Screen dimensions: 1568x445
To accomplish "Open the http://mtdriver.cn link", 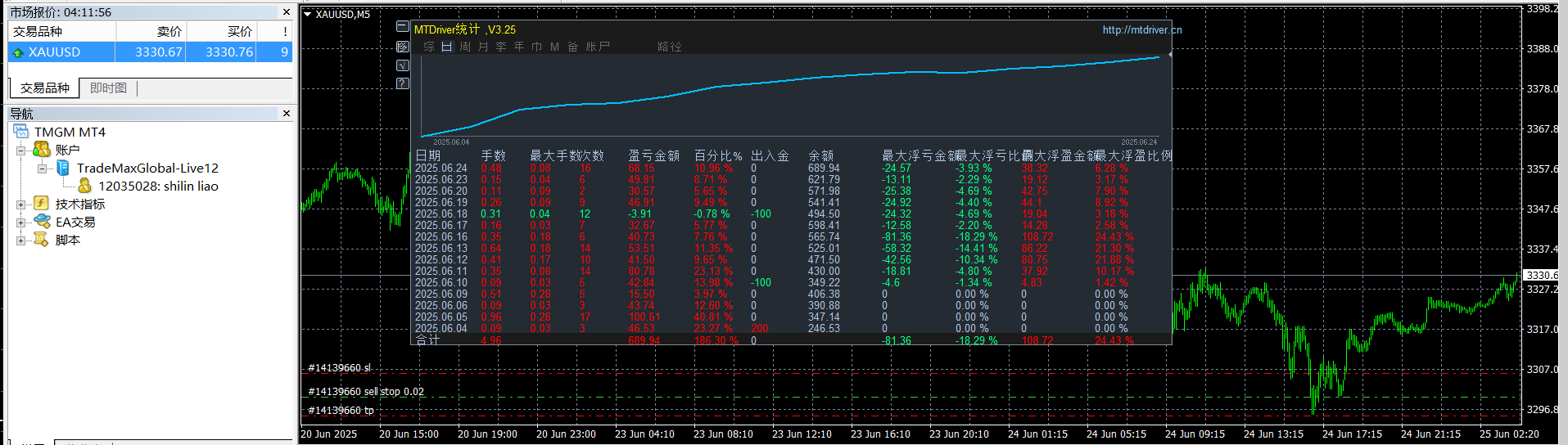I will [x=1142, y=29].
